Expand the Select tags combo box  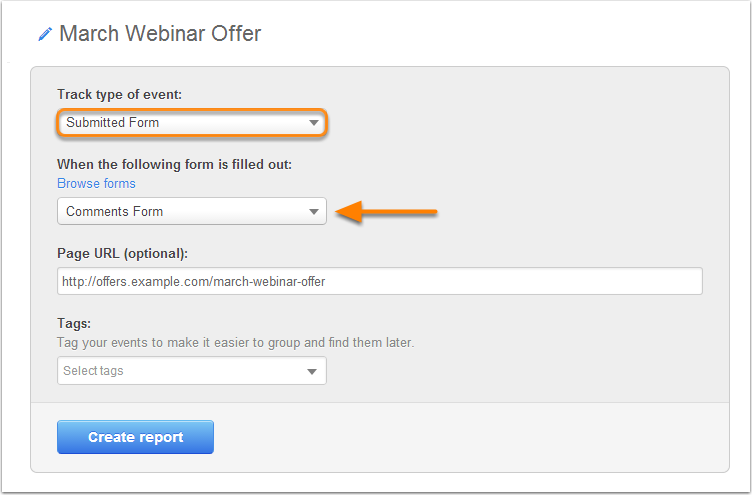click(192, 370)
